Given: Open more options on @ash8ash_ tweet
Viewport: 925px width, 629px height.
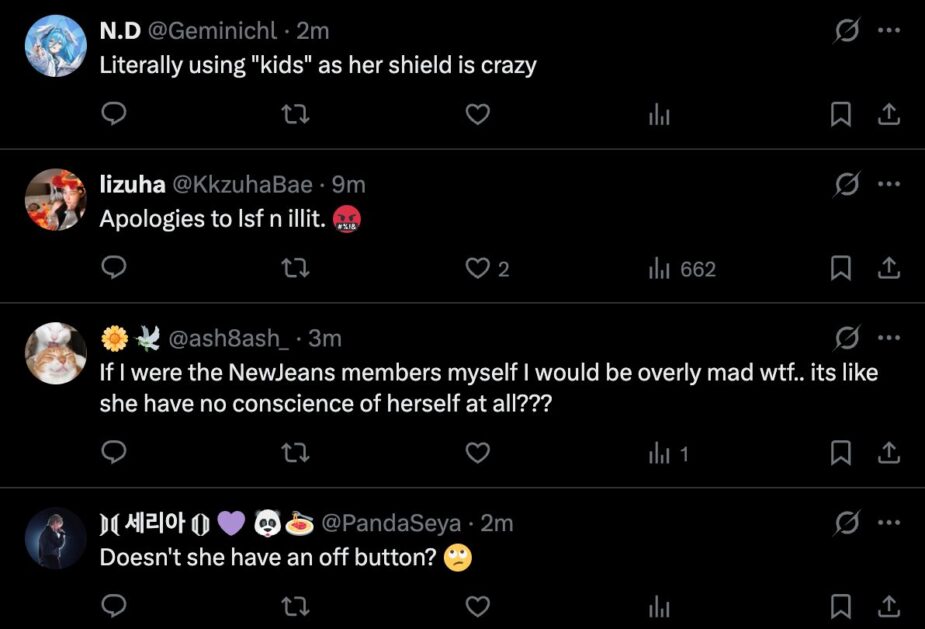Looking at the screenshot, I should (887, 338).
